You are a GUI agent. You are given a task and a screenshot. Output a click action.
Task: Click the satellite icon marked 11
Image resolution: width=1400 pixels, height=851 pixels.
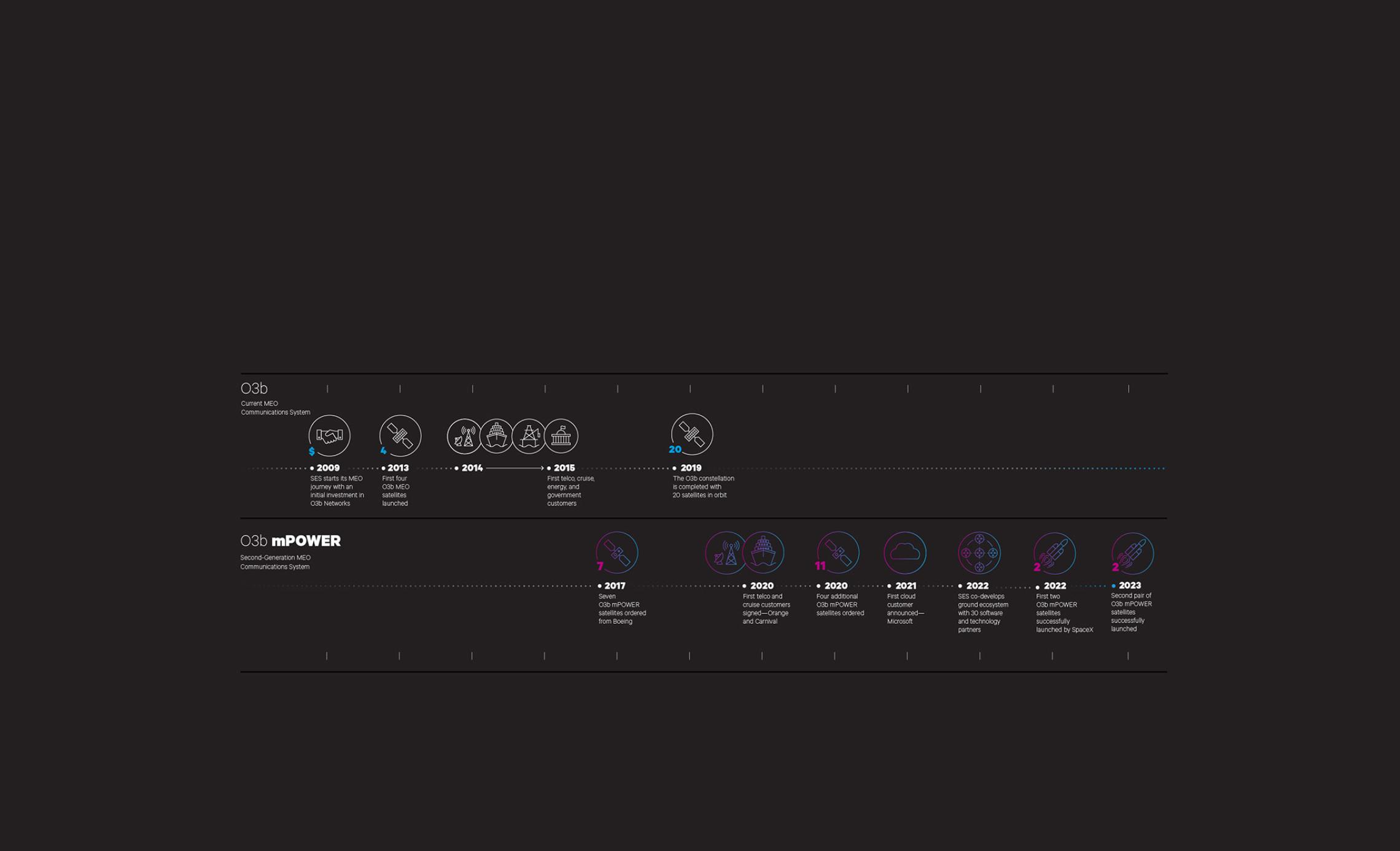pyautogui.click(x=838, y=553)
